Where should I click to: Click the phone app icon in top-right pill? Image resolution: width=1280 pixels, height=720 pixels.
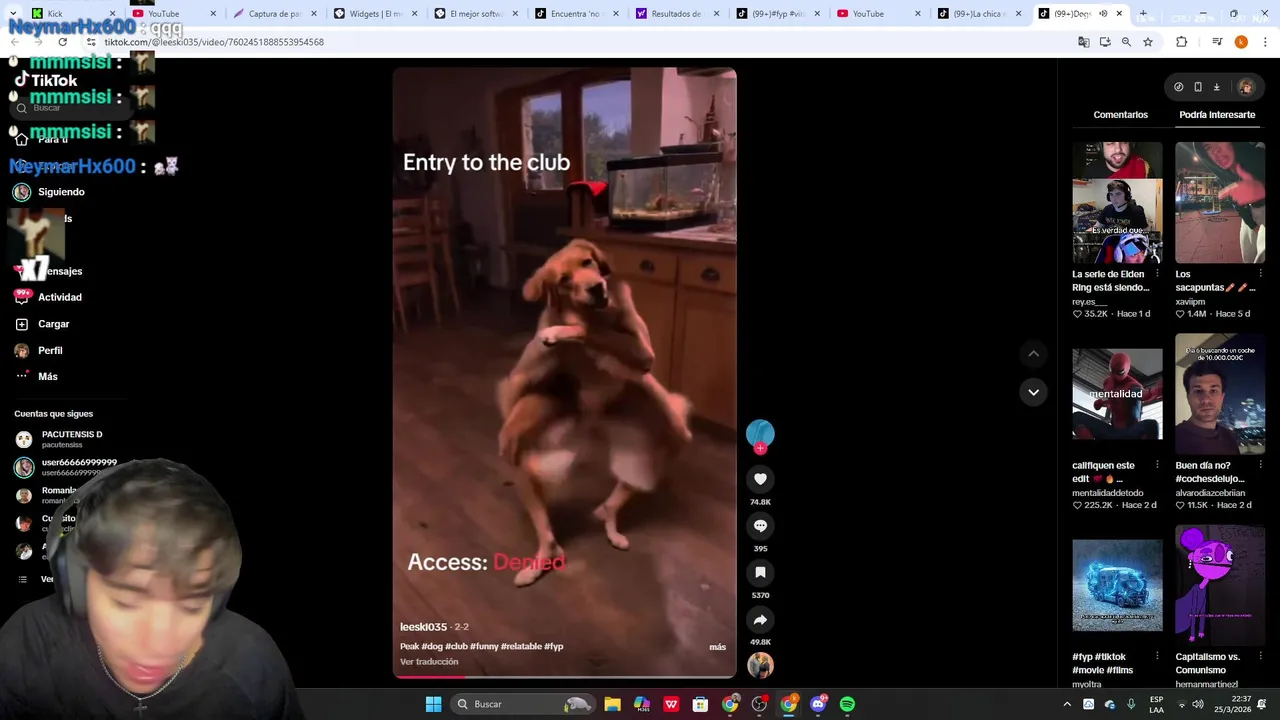1197,87
